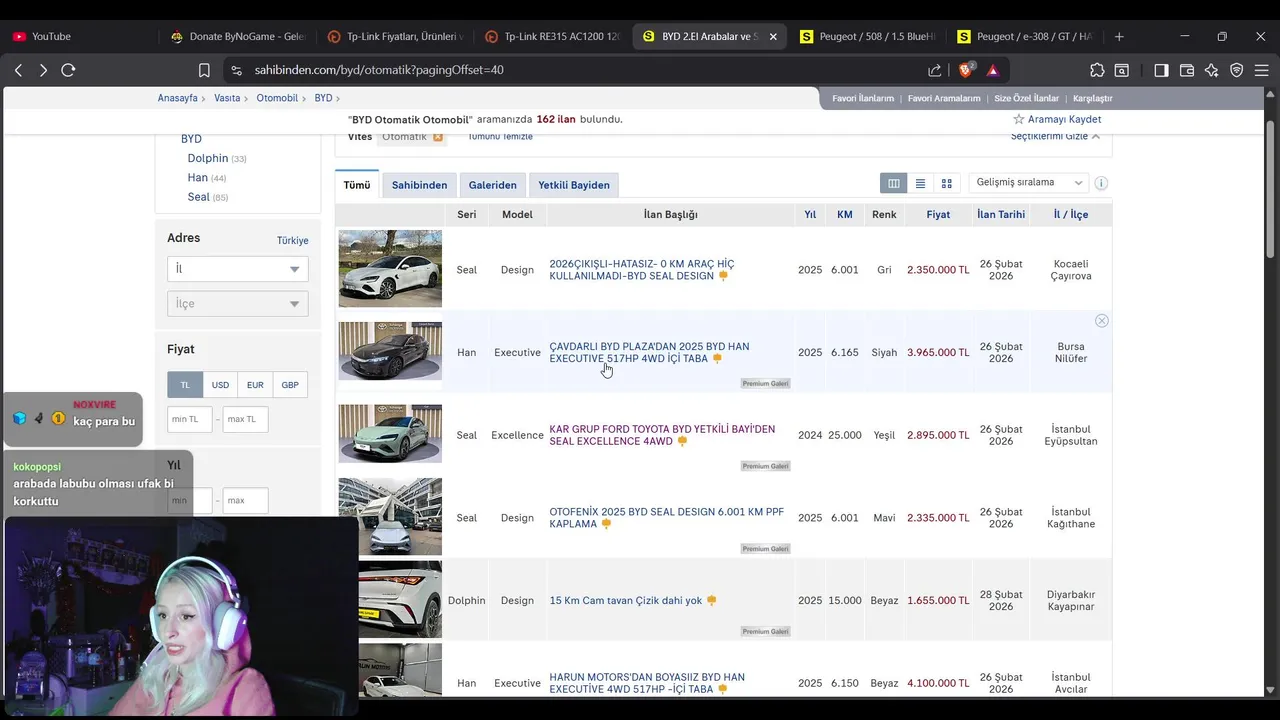
Task: Switch to the Peugeot / 508 tab
Action: [x=867, y=36]
